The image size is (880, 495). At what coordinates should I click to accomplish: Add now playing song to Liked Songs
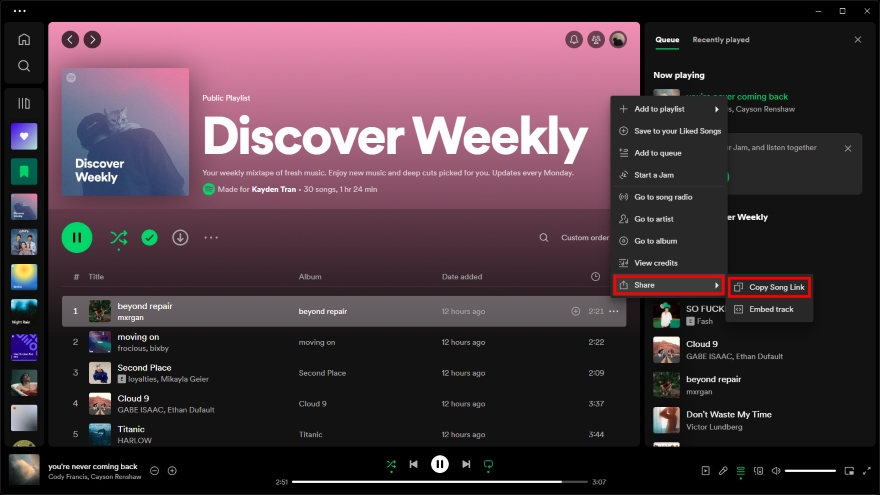pos(172,471)
